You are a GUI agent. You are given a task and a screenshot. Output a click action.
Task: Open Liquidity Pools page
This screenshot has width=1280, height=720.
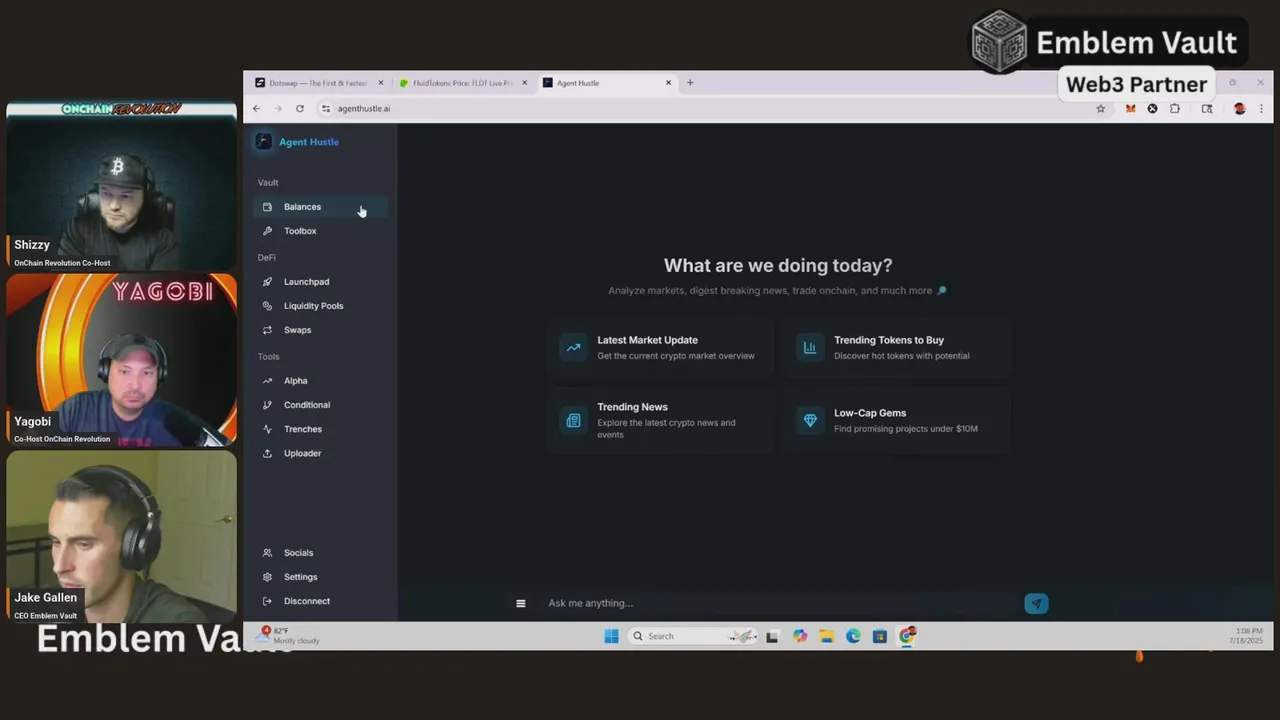[x=320, y=306]
